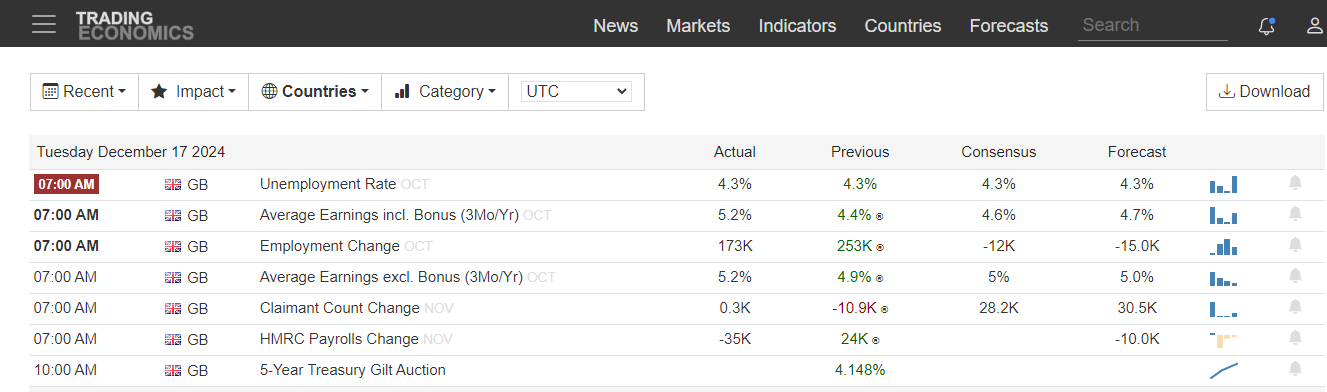The image size is (1327, 392).
Task: Open the hamburger menu icon
Action: [x=44, y=24]
